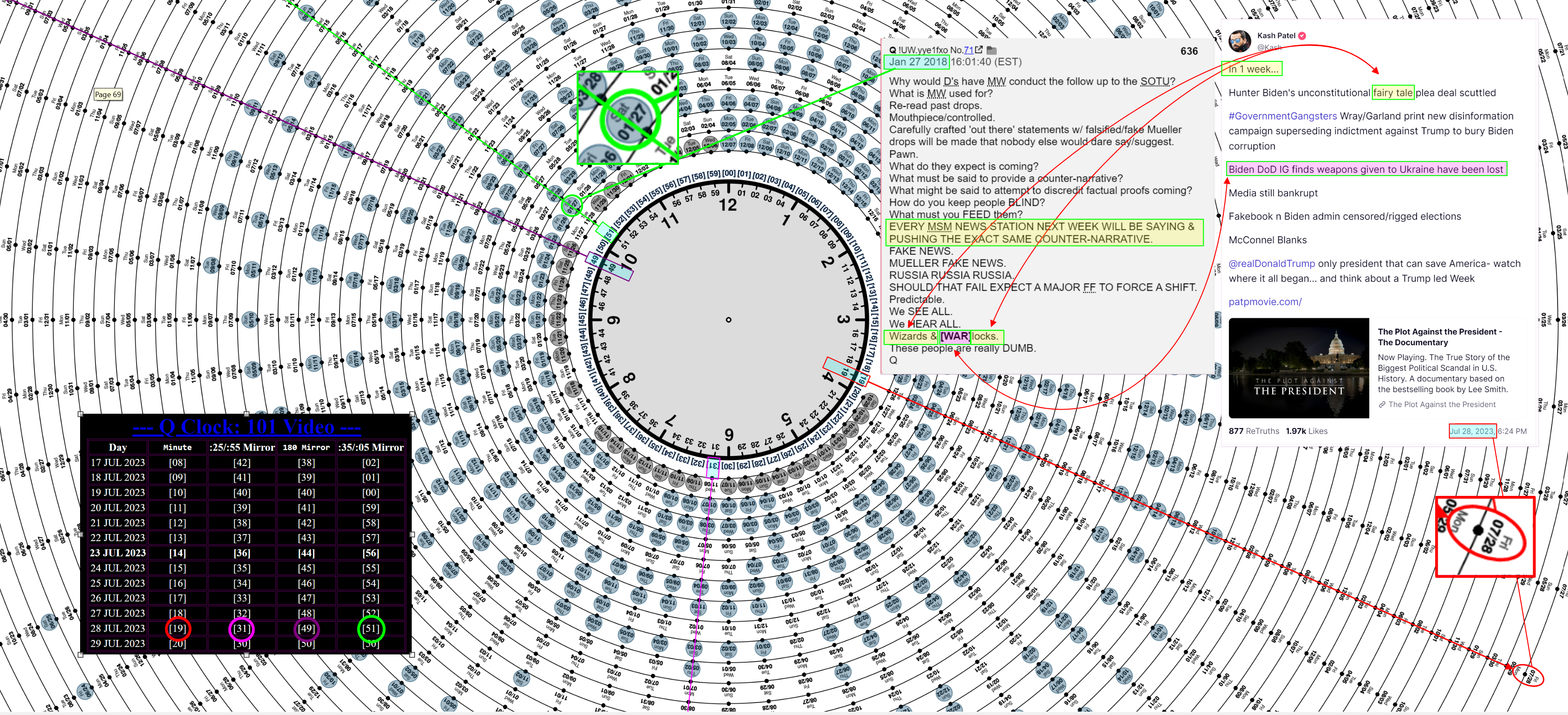Select the 'Day' column header in table
The height and width of the screenshot is (715, 1568).
[x=117, y=447]
